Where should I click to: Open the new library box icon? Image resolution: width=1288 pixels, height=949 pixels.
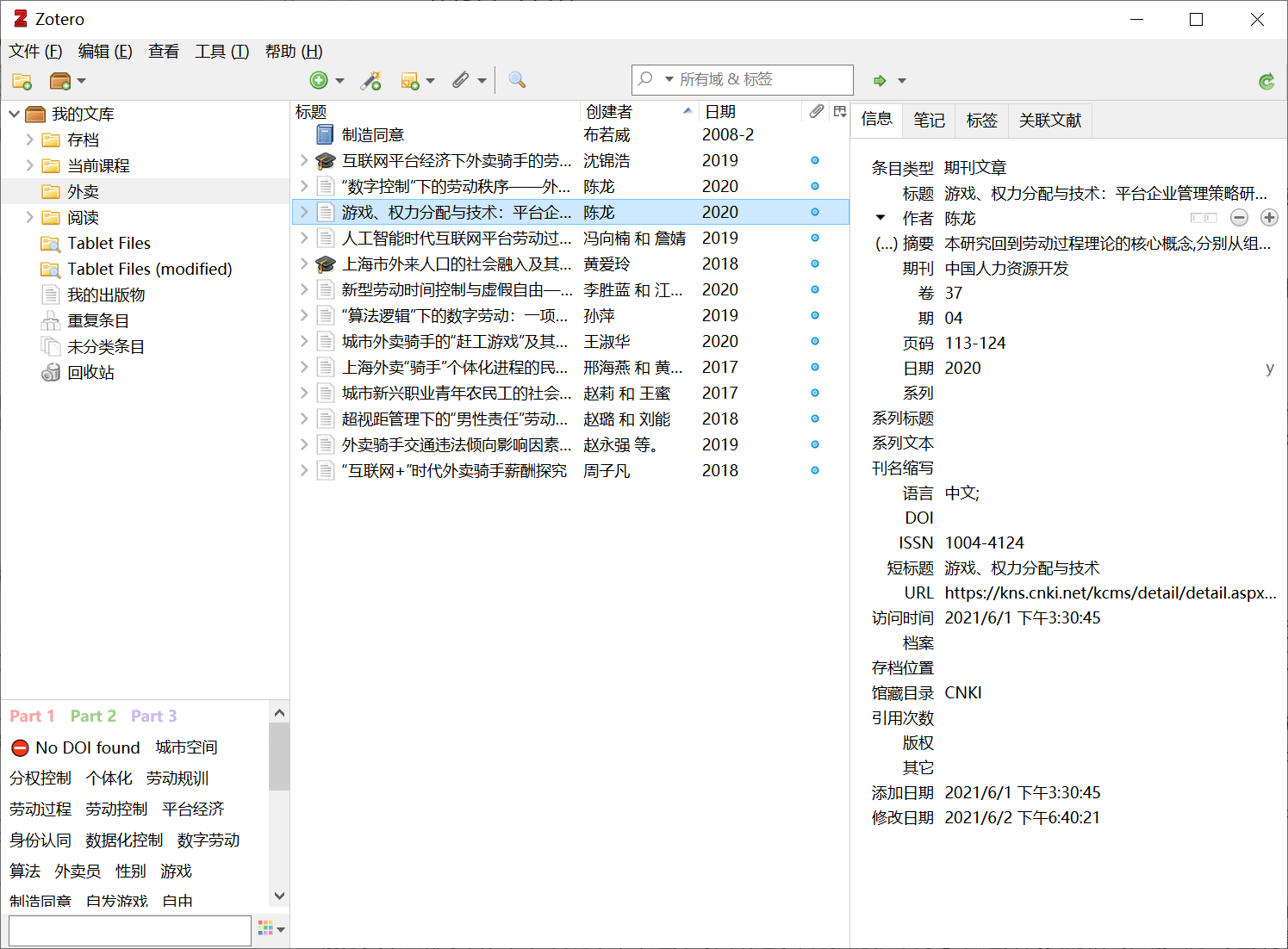point(59,81)
